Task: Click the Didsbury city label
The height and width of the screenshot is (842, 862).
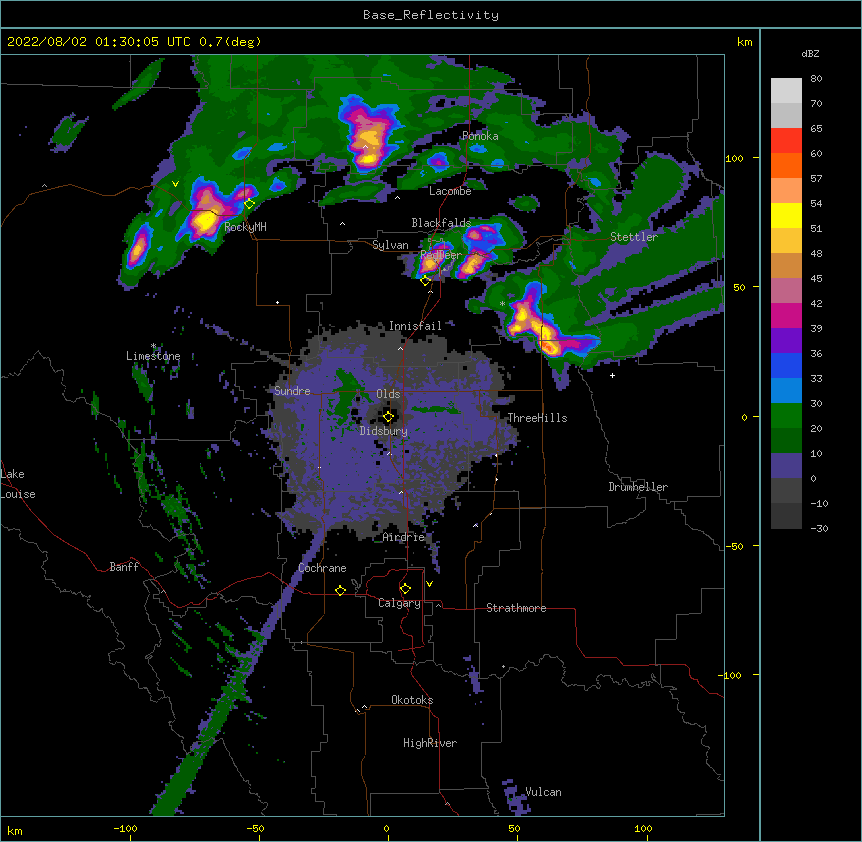Action: (x=384, y=431)
